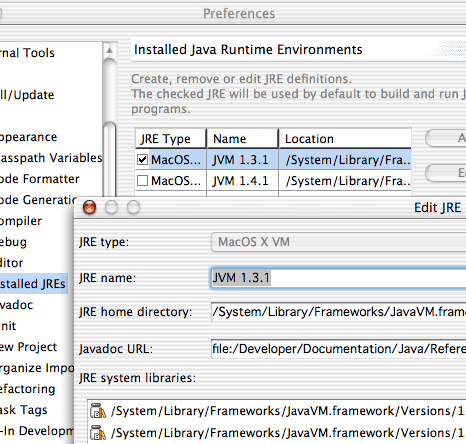Select the Compiler preferences item
Screen dimensions: 466x444
[21, 221]
